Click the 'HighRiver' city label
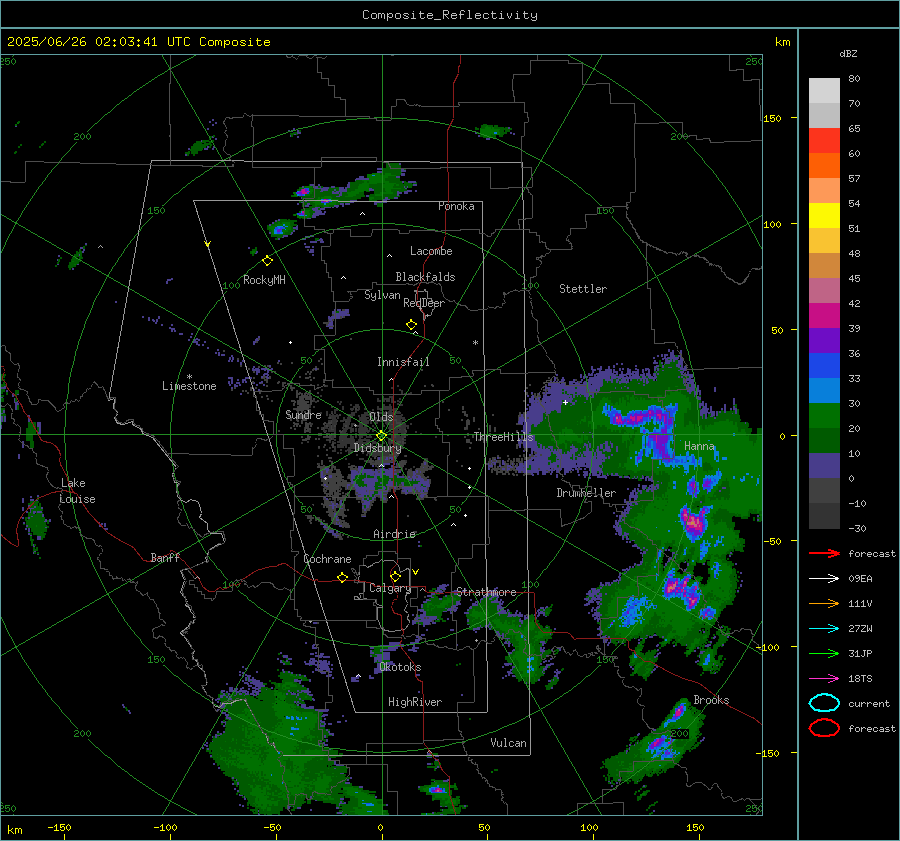The image size is (900, 841). click(415, 702)
